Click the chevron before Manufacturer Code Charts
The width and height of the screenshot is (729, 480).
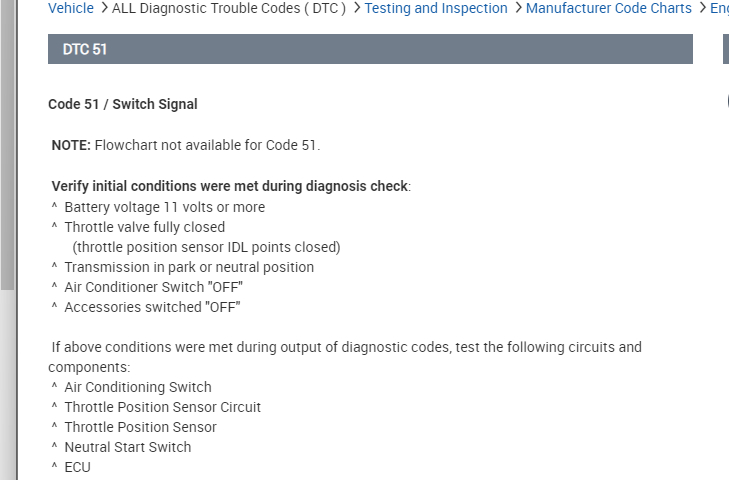point(518,8)
